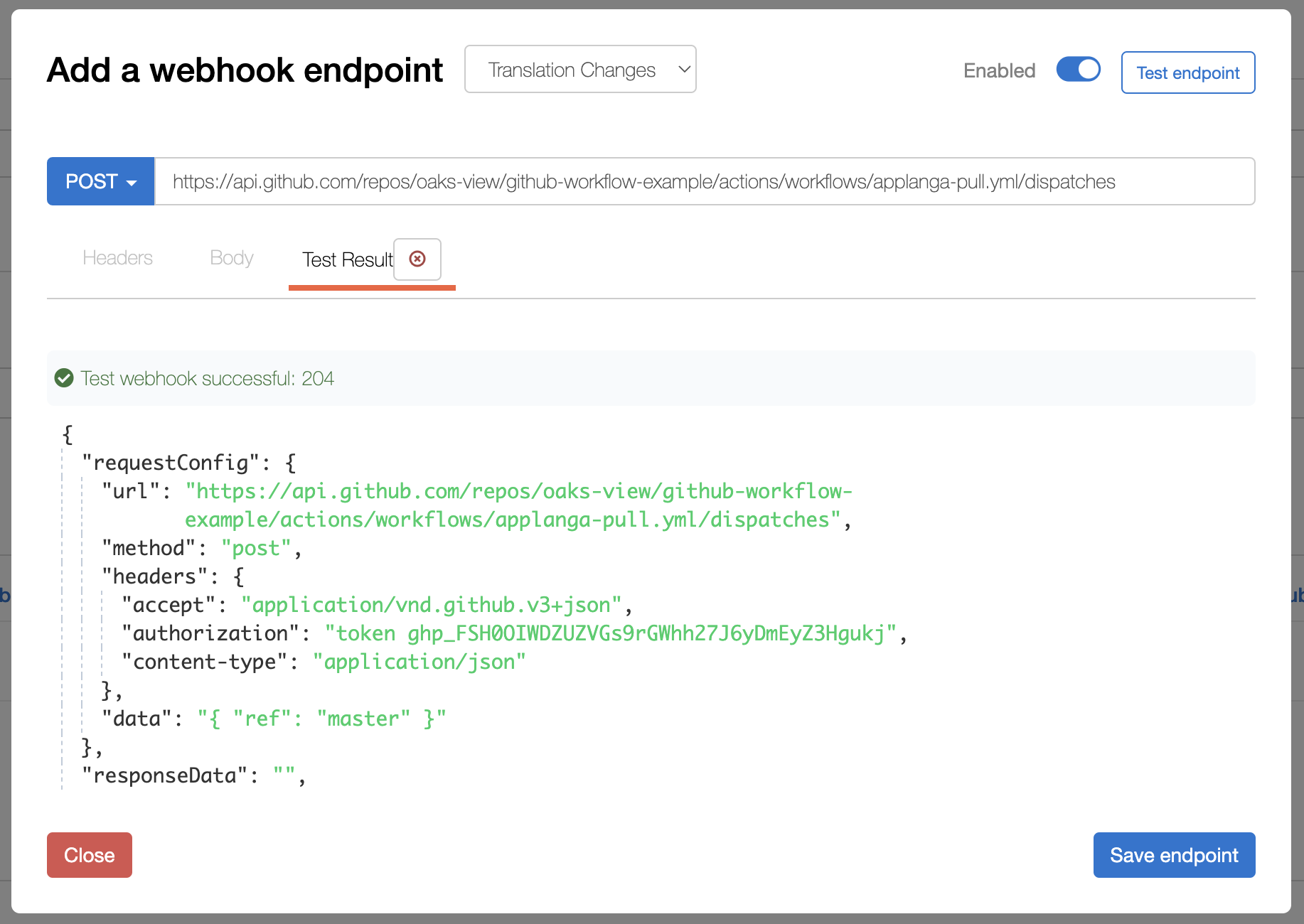
Task: Select the Test Result tab
Action: (348, 259)
